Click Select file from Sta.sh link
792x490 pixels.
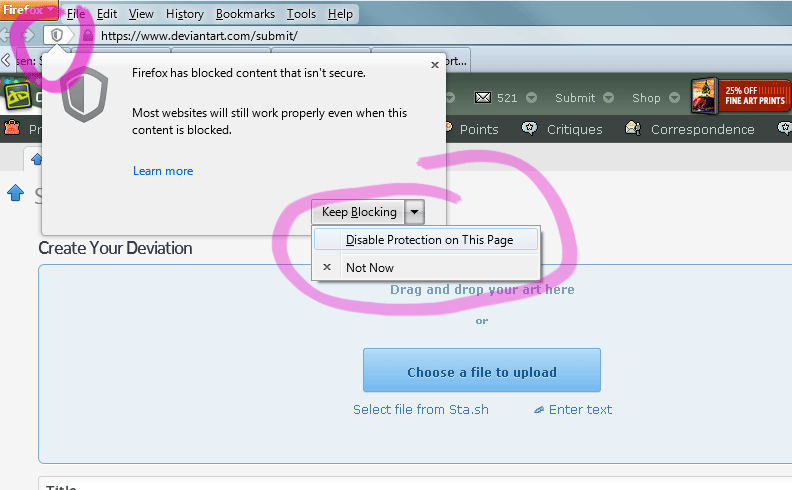[421, 410]
